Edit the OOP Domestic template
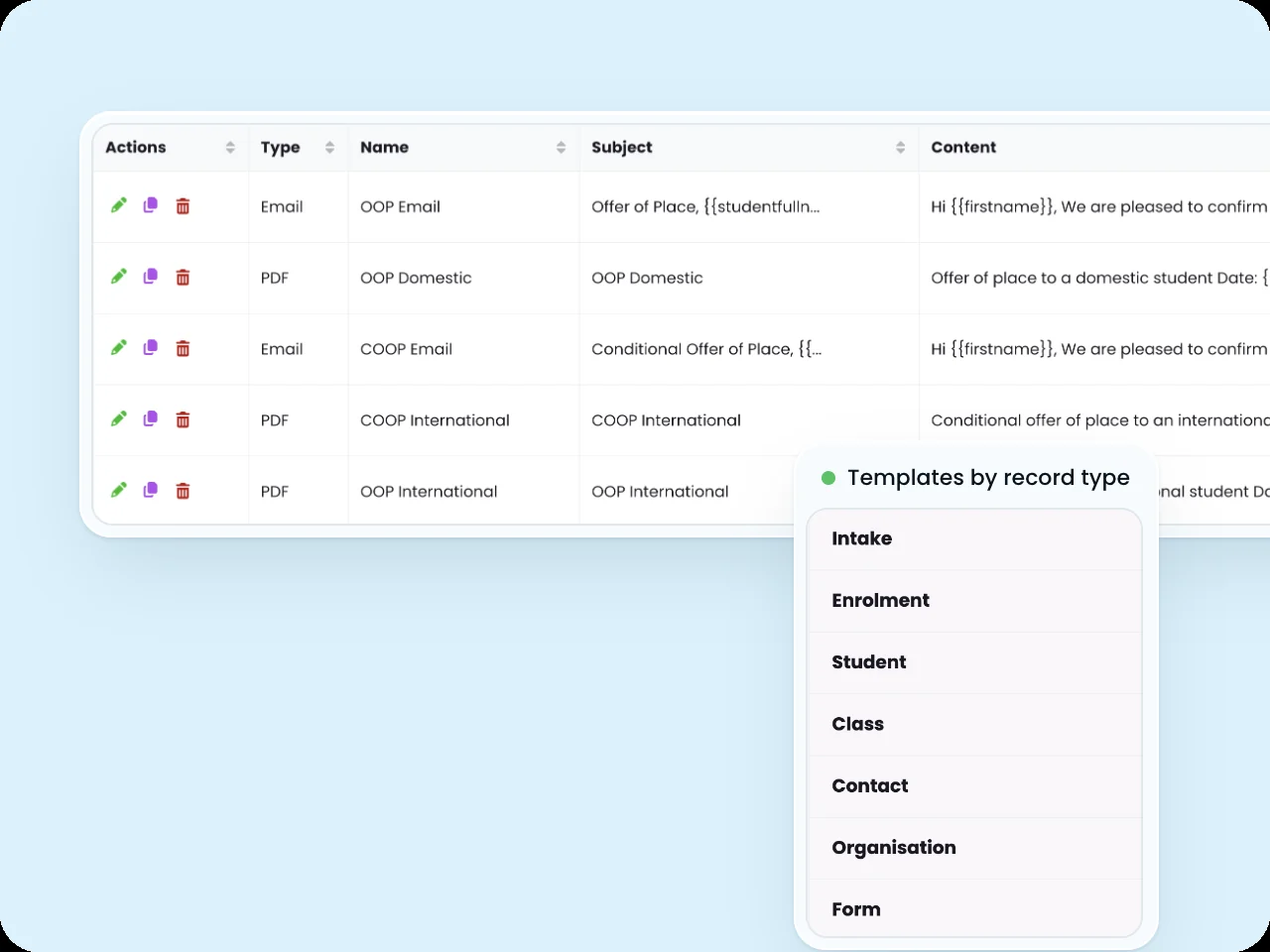This screenshot has width=1270, height=952. (119, 277)
